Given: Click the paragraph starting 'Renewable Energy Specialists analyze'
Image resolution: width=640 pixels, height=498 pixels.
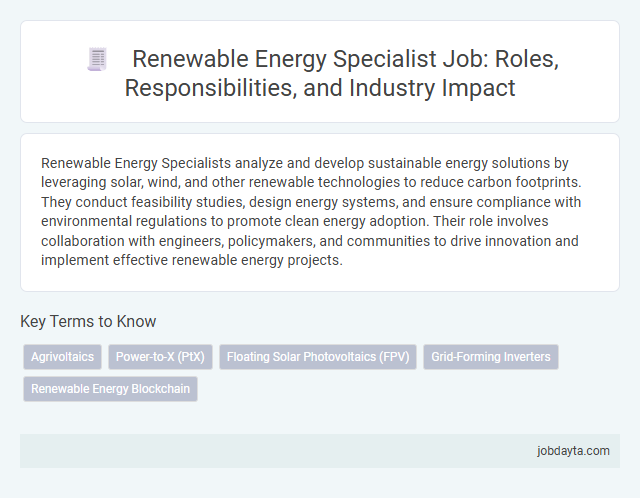Looking at the screenshot, I should point(311,211).
